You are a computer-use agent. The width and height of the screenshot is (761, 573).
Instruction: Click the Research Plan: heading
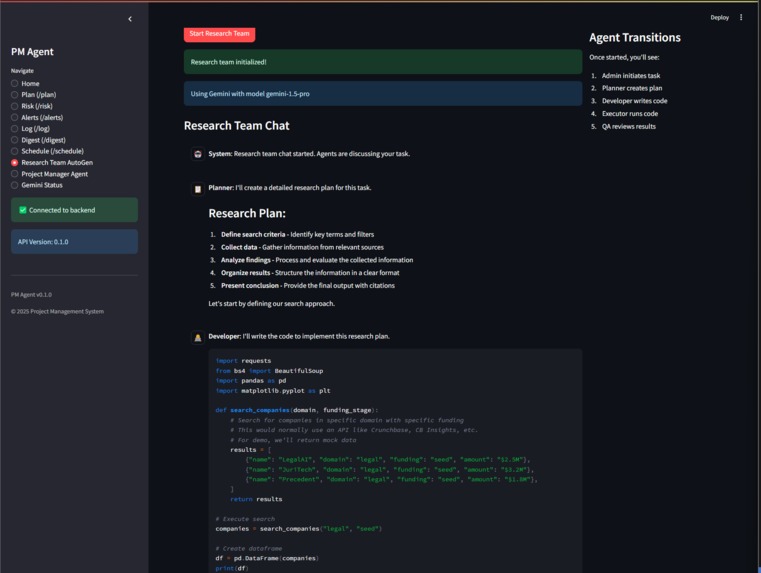pos(247,213)
